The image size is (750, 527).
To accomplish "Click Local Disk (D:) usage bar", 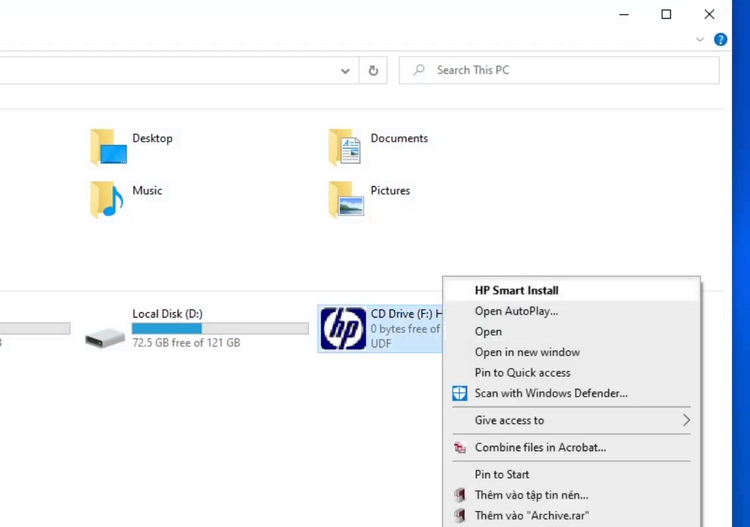I will pyautogui.click(x=220, y=328).
